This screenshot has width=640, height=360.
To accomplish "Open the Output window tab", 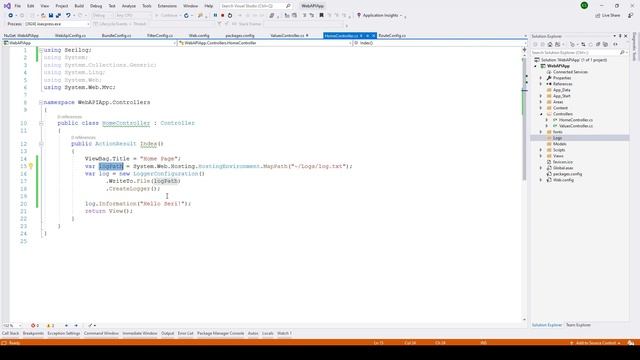I will click(x=167, y=333).
